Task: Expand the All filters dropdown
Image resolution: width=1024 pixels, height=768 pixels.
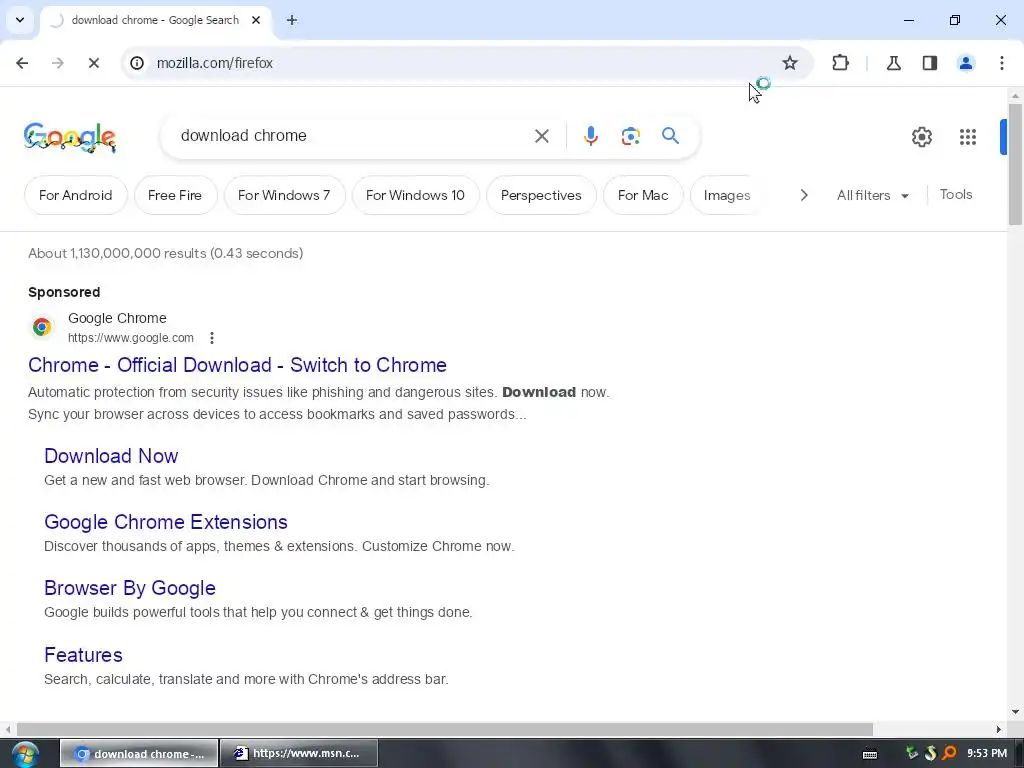Action: [x=872, y=195]
